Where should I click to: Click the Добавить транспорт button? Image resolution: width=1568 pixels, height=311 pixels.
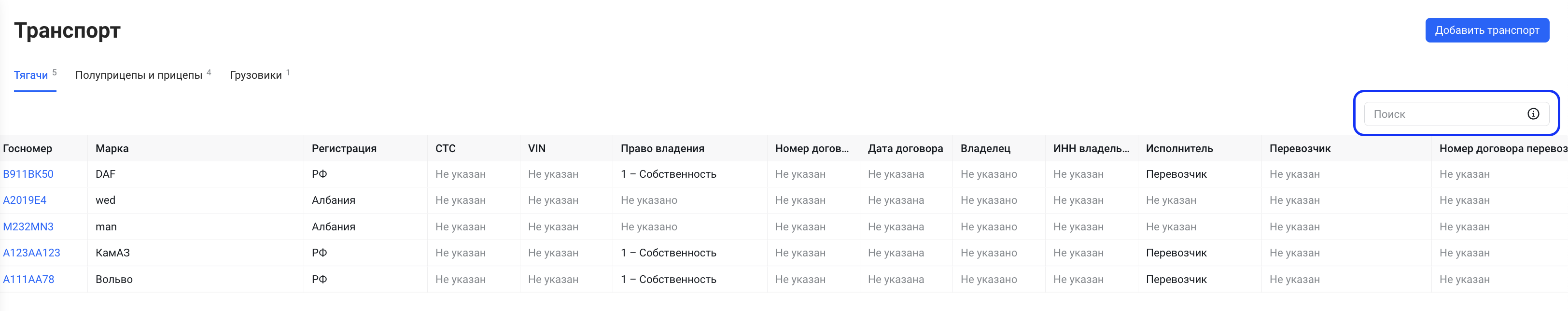1486,30
